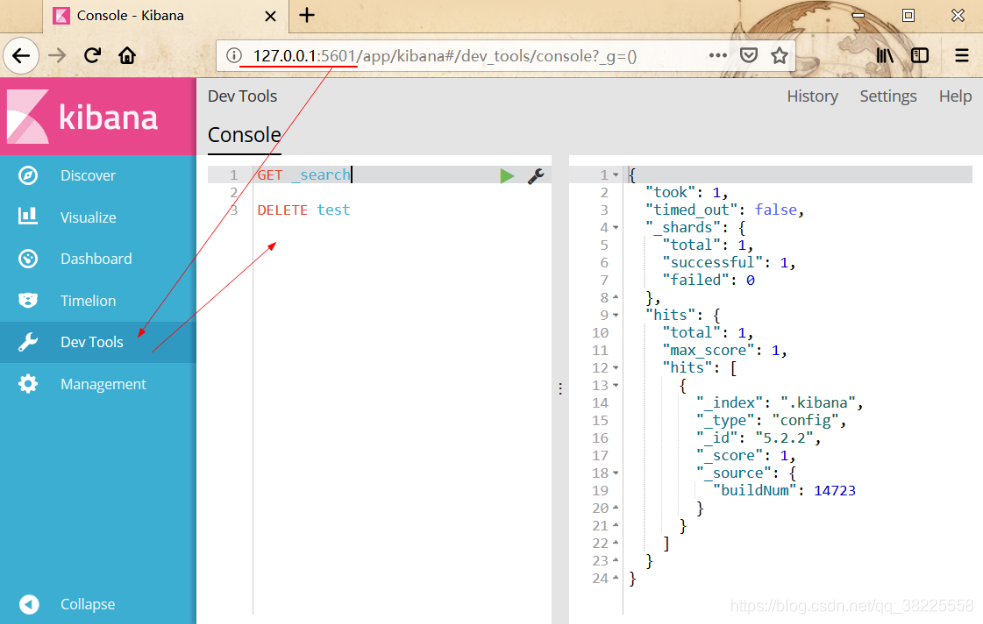The height and width of the screenshot is (624, 983).
Task: Click the site information icon in address bar
Action: pos(233,56)
